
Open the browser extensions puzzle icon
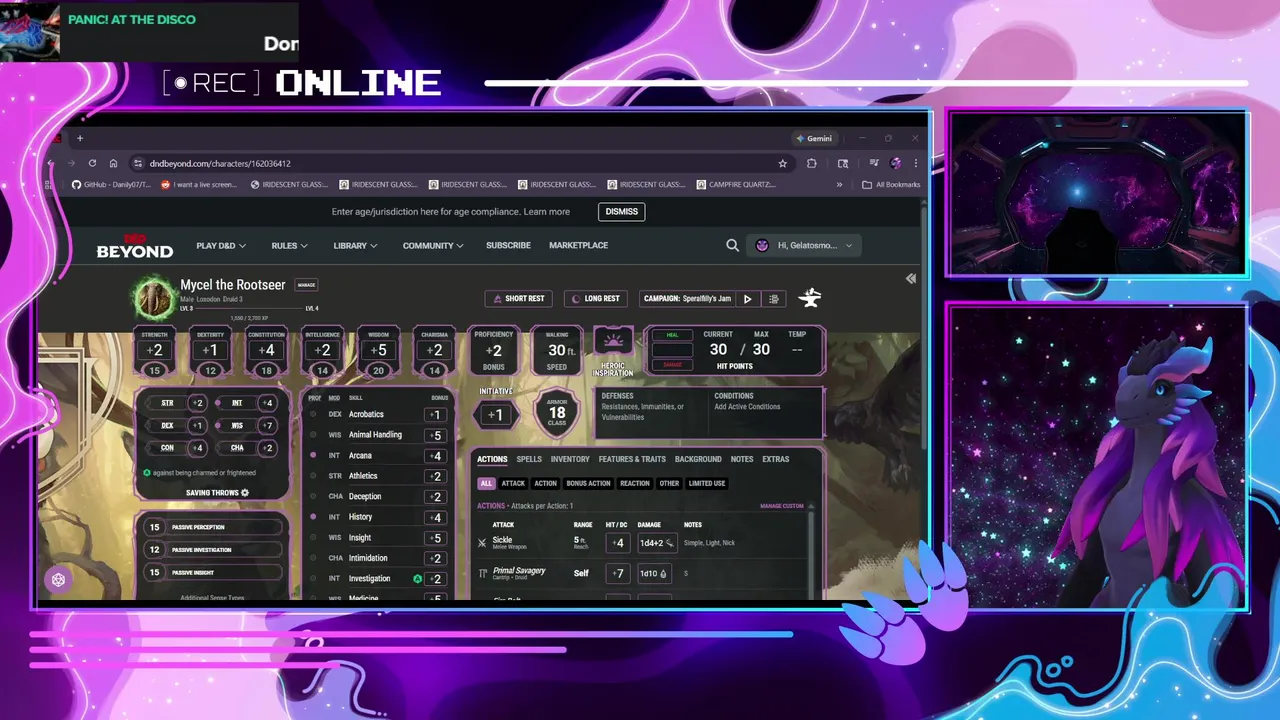[811, 163]
